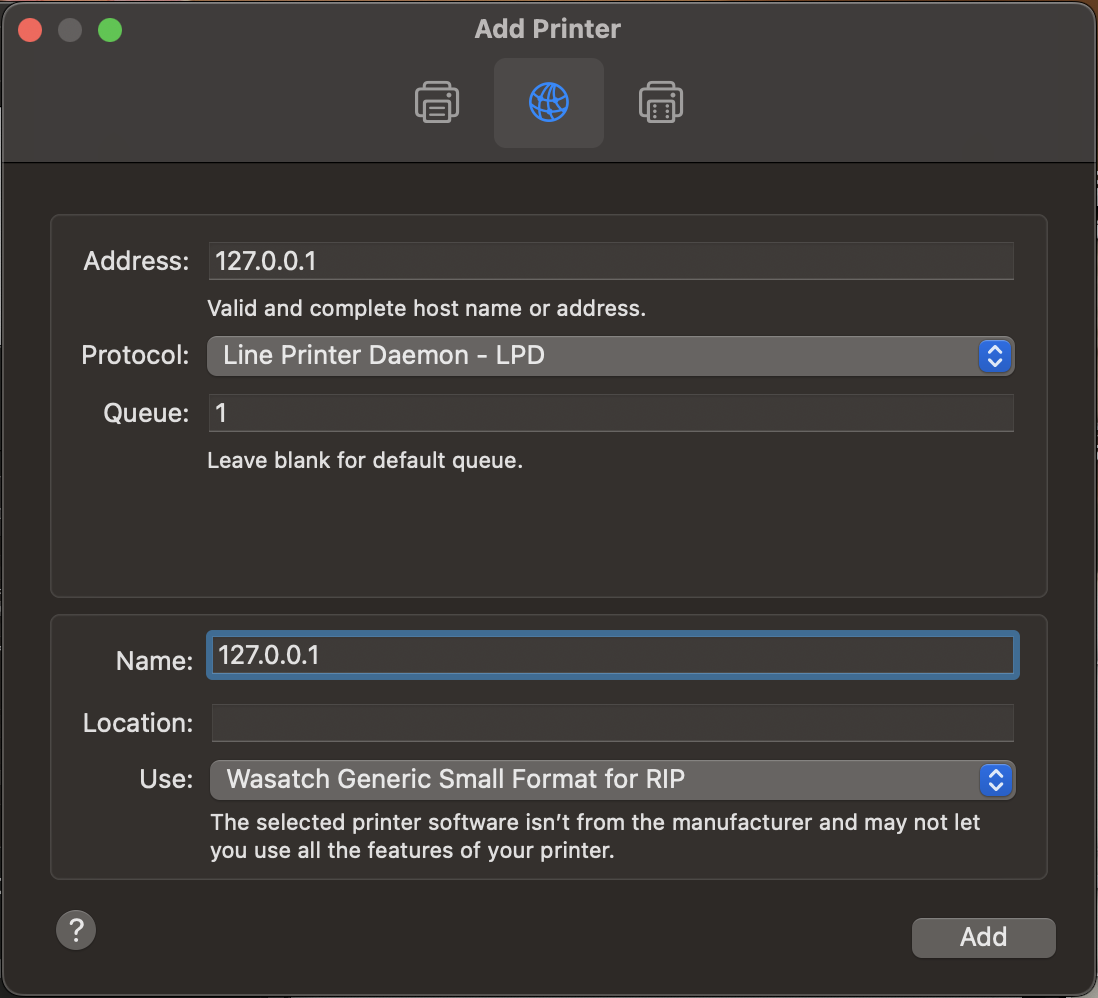1098x998 pixels.
Task: Click the blue arrows on Use selector
Action: (x=994, y=780)
